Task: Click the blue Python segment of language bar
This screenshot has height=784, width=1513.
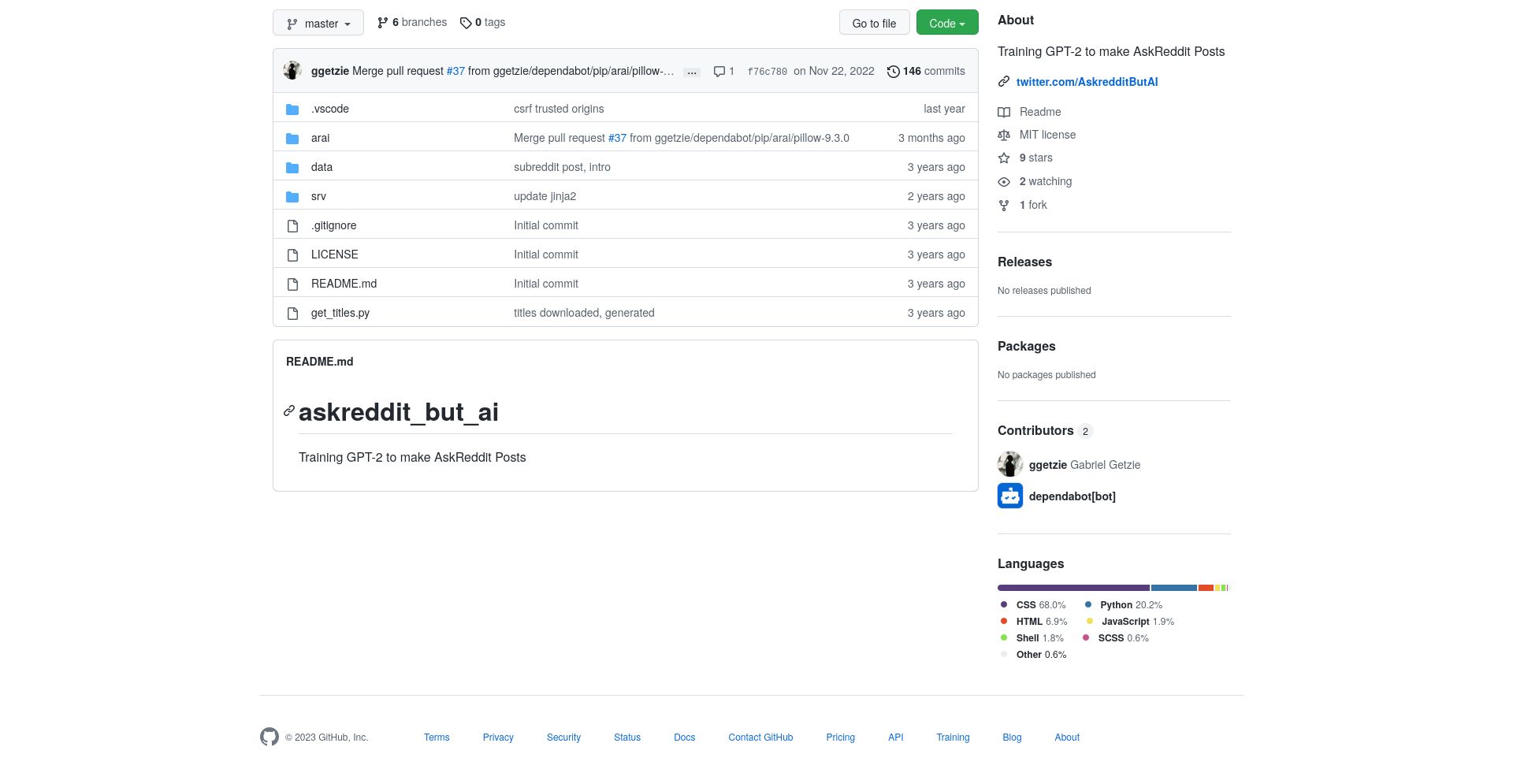Action: (1174, 588)
